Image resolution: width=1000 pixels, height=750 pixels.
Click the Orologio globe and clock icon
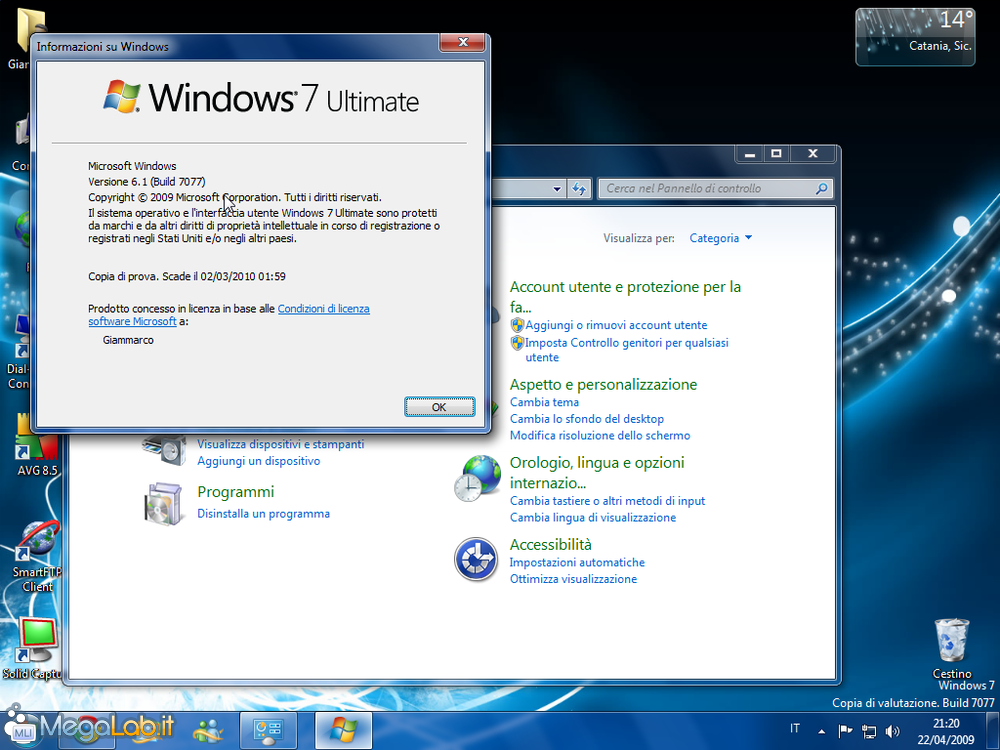pos(476,478)
